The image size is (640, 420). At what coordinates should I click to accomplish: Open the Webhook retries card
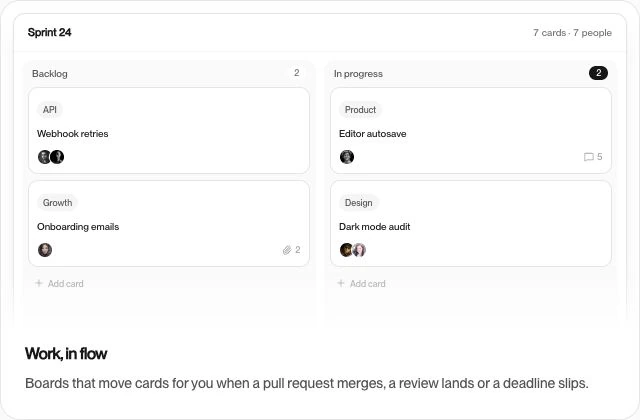coord(169,131)
